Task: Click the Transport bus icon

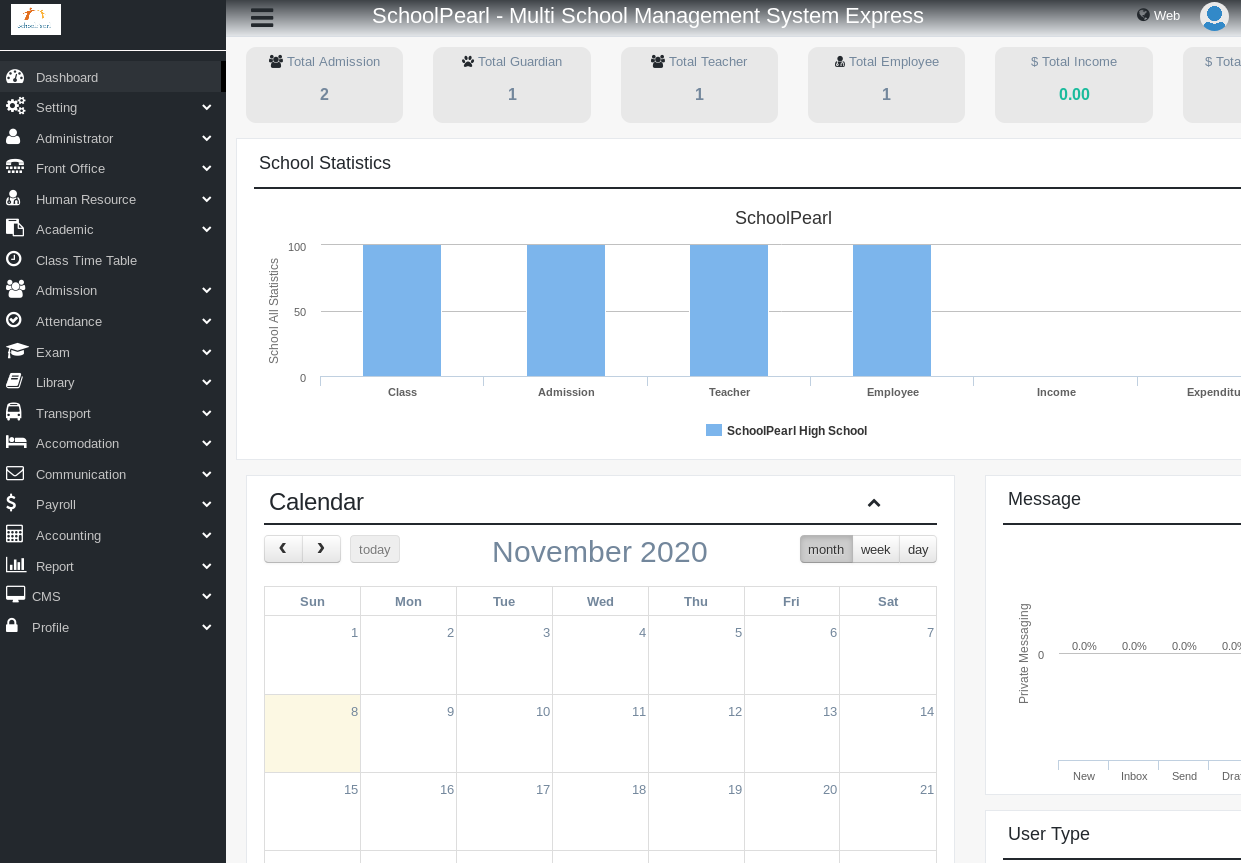Action: tap(14, 413)
